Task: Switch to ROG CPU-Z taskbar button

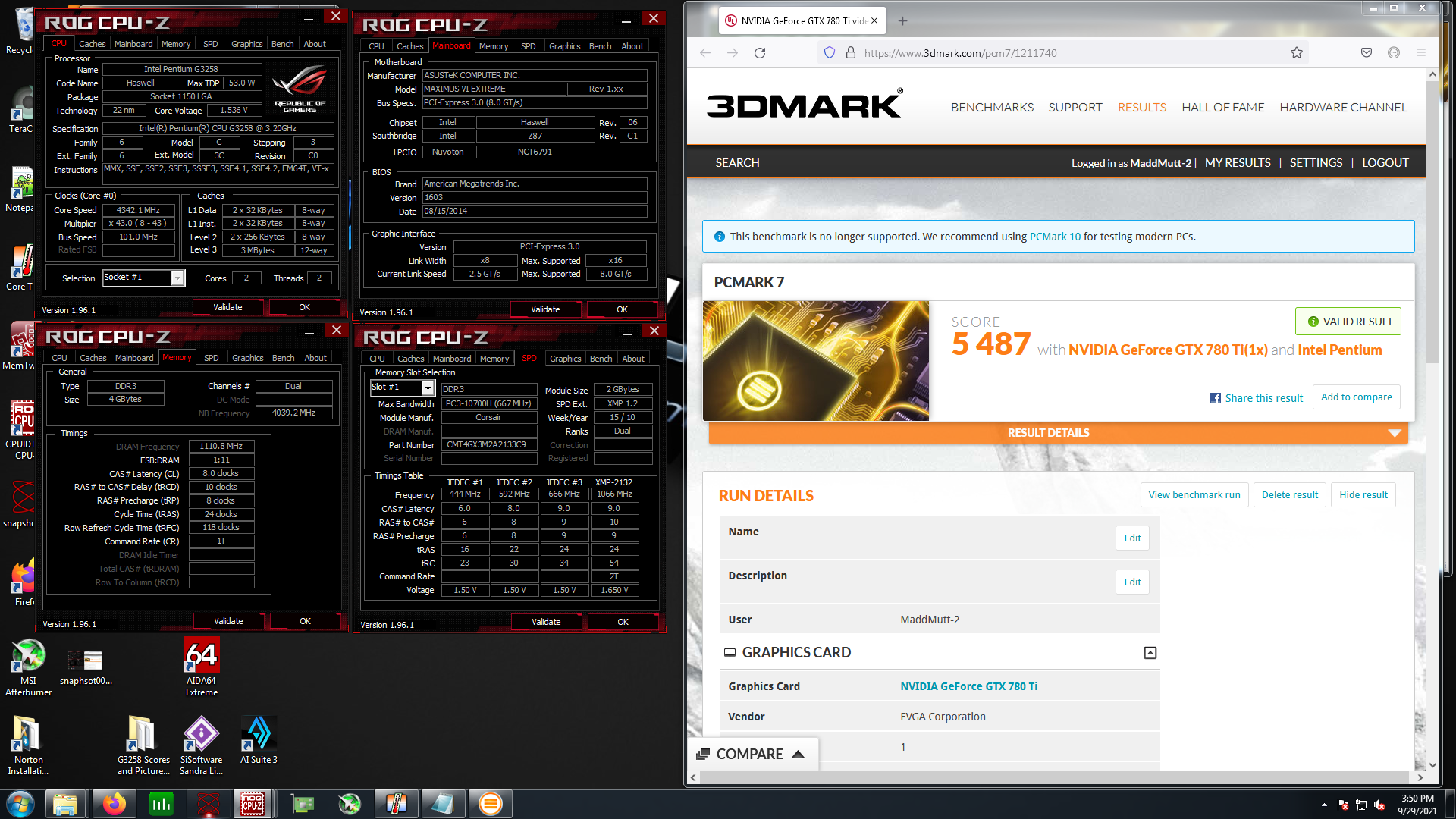Action: coord(253,804)
